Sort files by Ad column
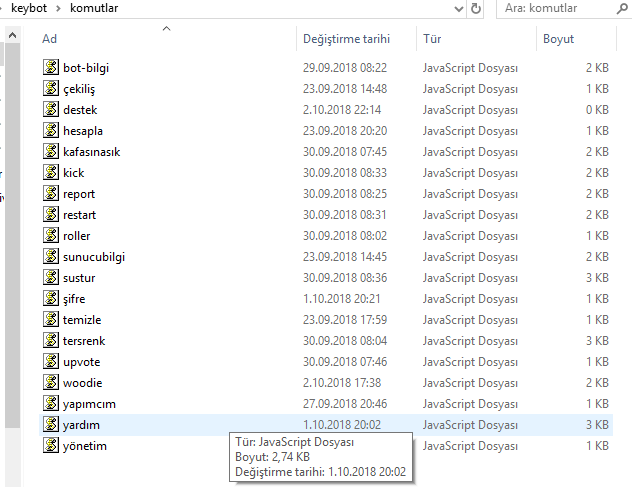This screenshot has height=487, width=632. 49,39
